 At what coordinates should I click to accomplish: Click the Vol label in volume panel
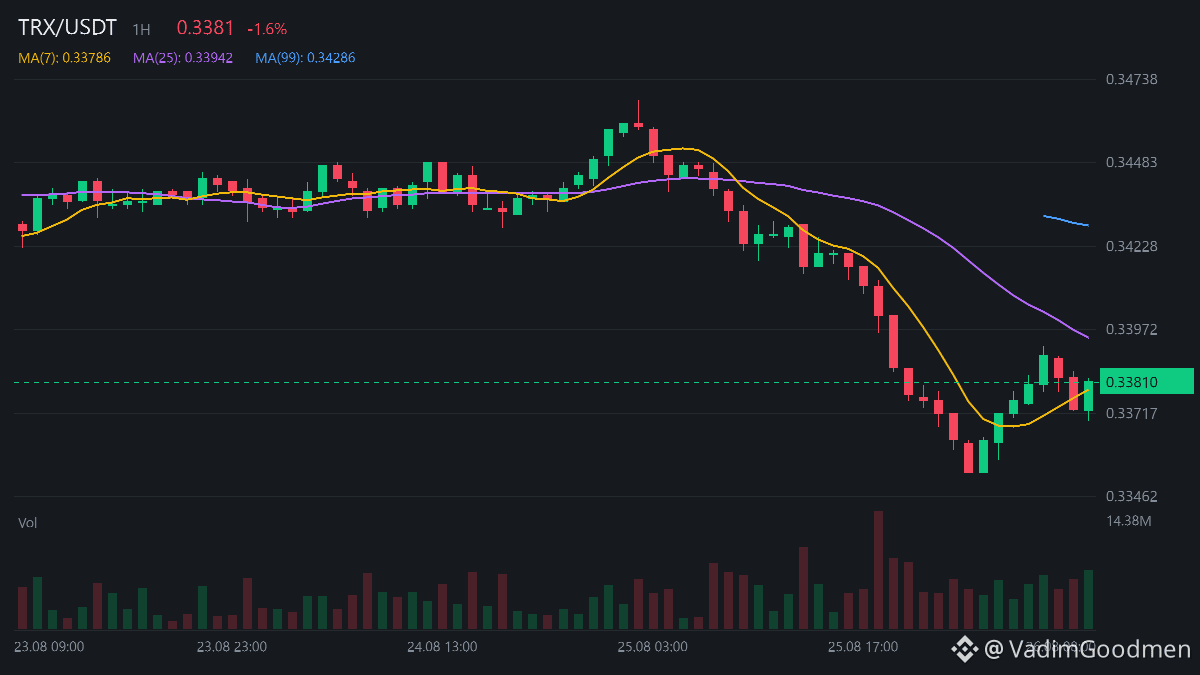(x=28, y=523)
